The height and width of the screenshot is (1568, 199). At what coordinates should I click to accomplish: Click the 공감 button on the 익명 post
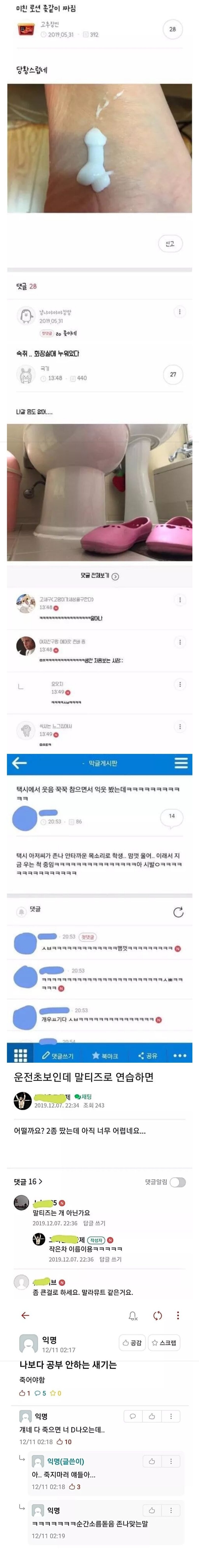tap(132, 1342)
